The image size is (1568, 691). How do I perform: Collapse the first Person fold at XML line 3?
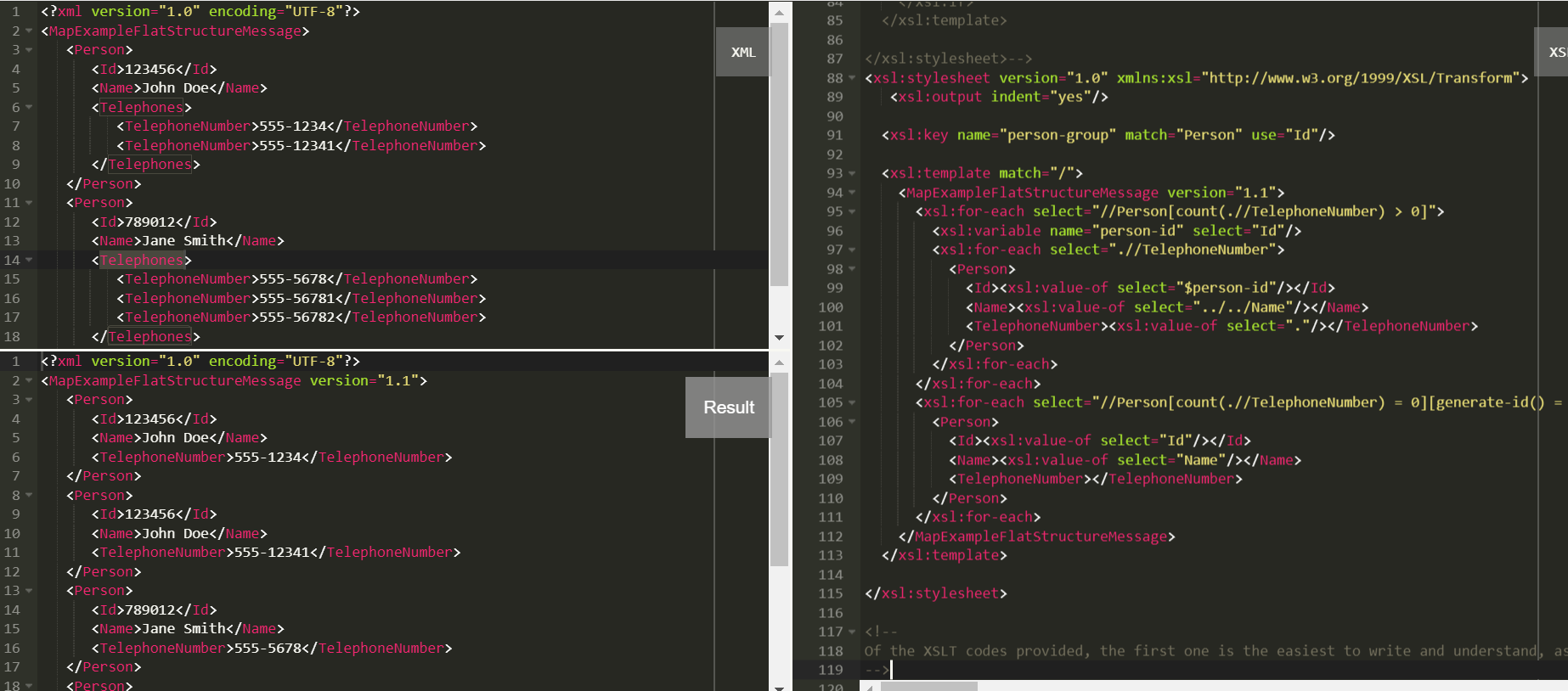(x=29, y=50)
